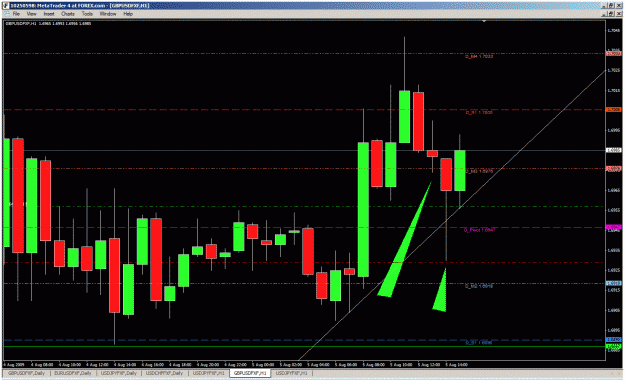Image resolution: width=625 pixels, height=380 pixels.
Task: Click the chart document icon beside File menu
Action: point(7,14)
